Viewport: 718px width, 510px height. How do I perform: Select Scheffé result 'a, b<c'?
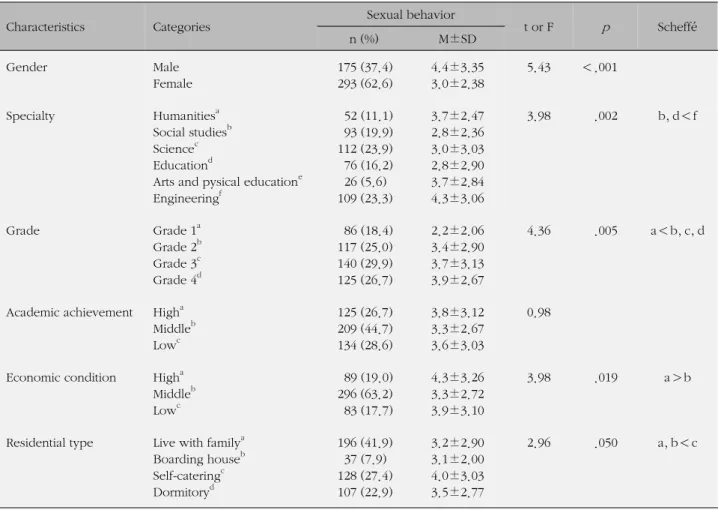(x=677, y=443)
